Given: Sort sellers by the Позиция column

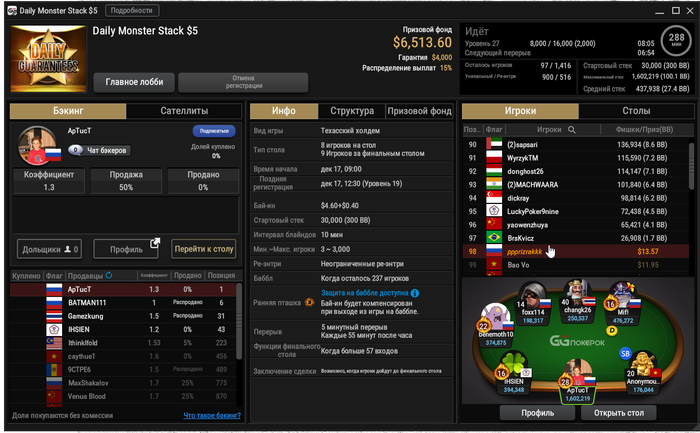Looking at the screenshot, I should (221, 275).
